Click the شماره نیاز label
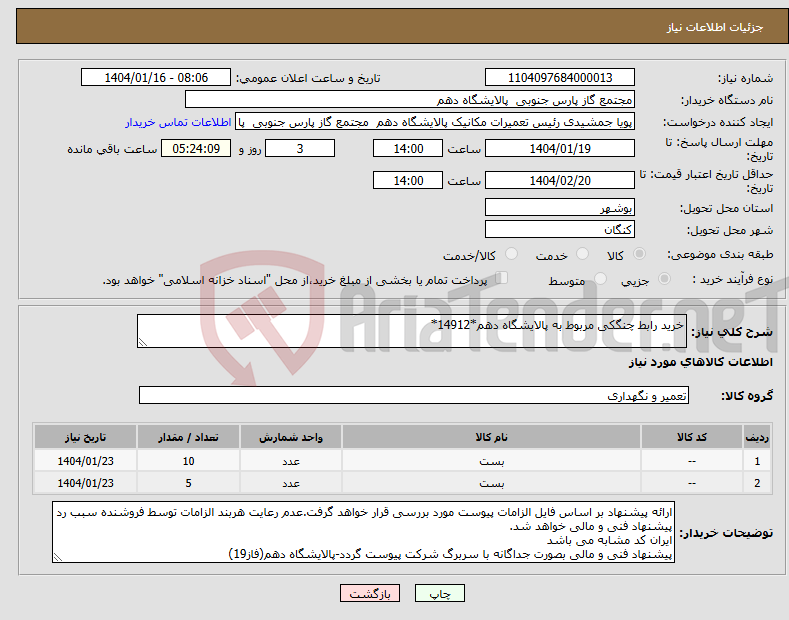 pos(746,79)
